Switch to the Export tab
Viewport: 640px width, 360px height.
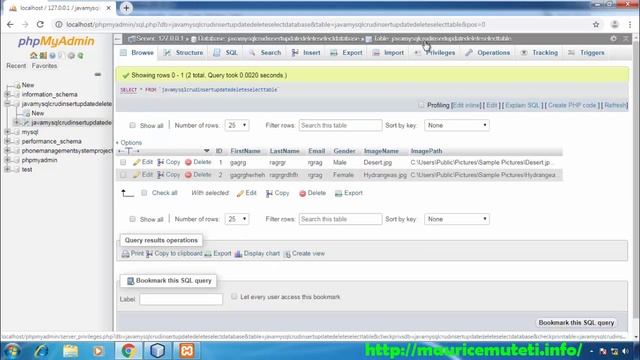tap(346, 53)
